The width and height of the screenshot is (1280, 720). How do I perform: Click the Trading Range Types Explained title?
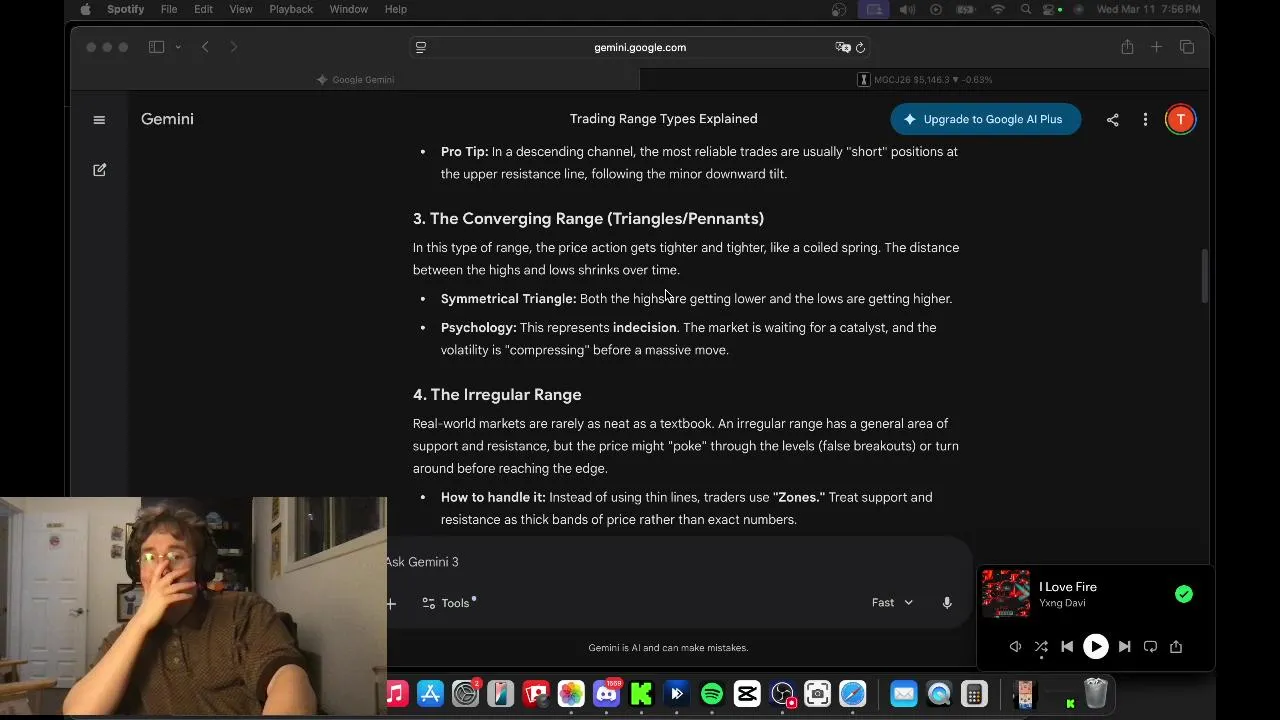(x=663, y=119)
